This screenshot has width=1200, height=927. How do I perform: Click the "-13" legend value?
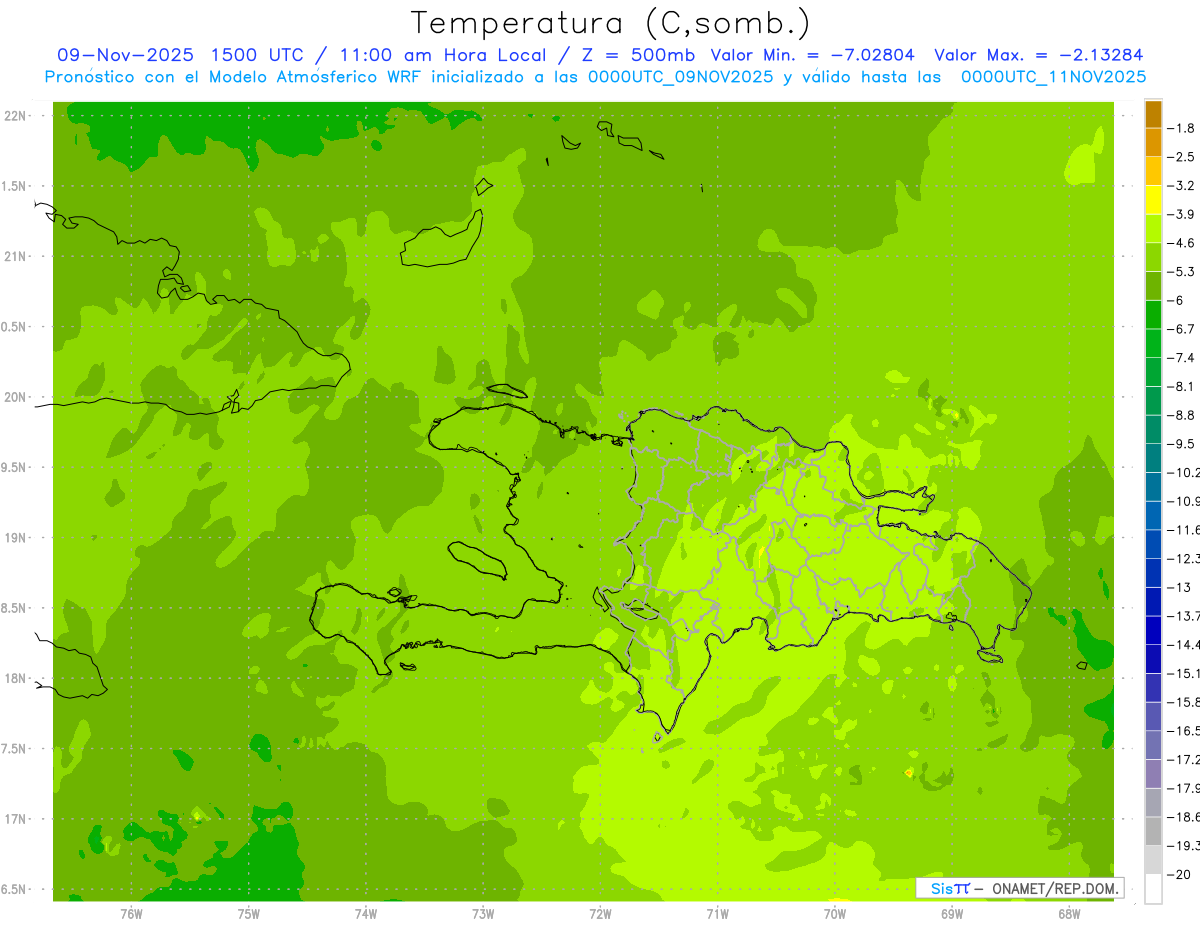click(1178, 587)
